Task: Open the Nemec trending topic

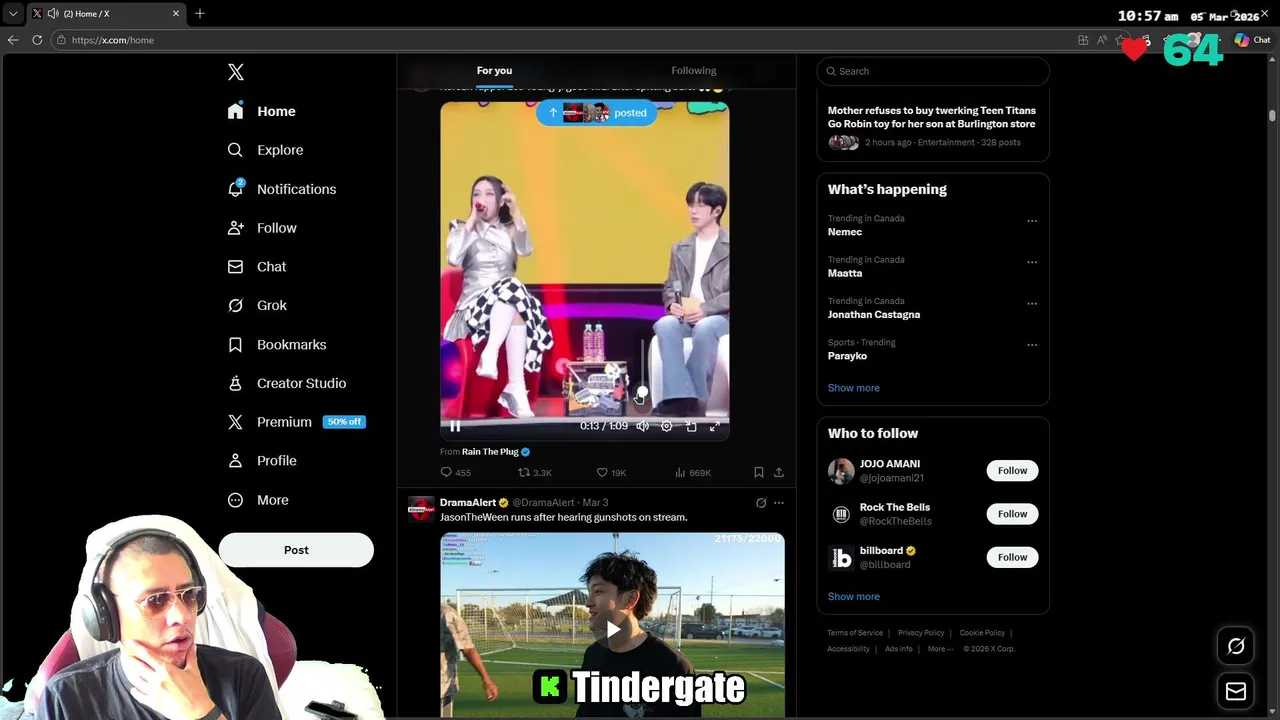Action: pos(845,232)
